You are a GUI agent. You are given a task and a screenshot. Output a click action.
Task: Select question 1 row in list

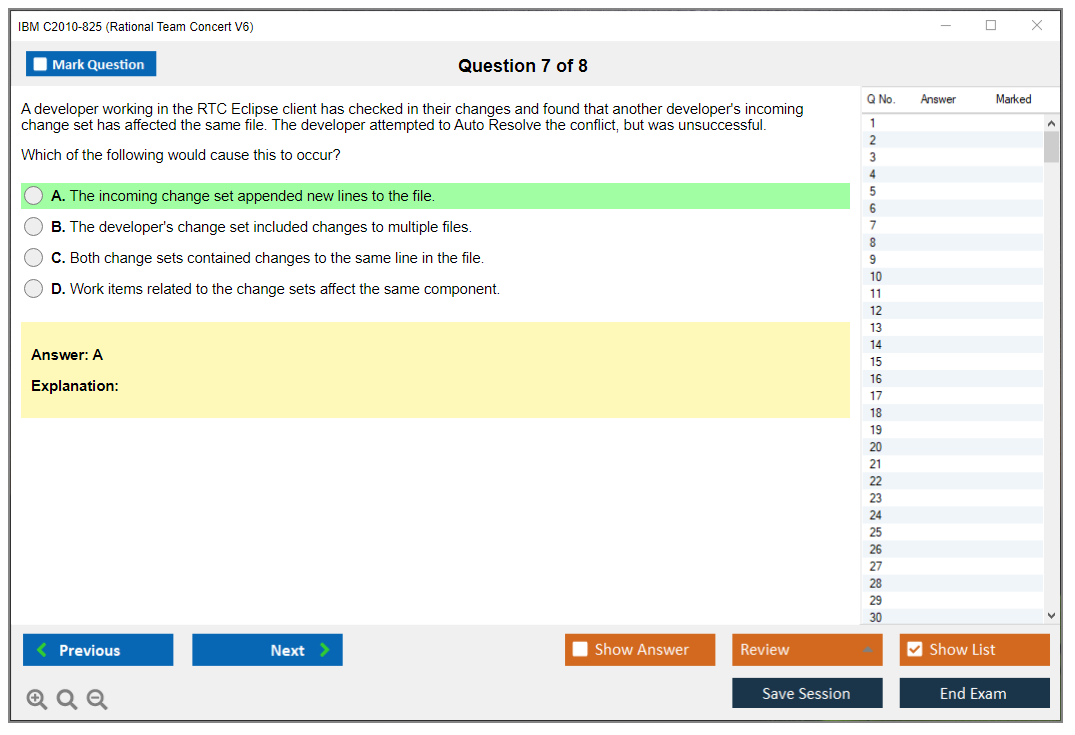click(873, 123)
